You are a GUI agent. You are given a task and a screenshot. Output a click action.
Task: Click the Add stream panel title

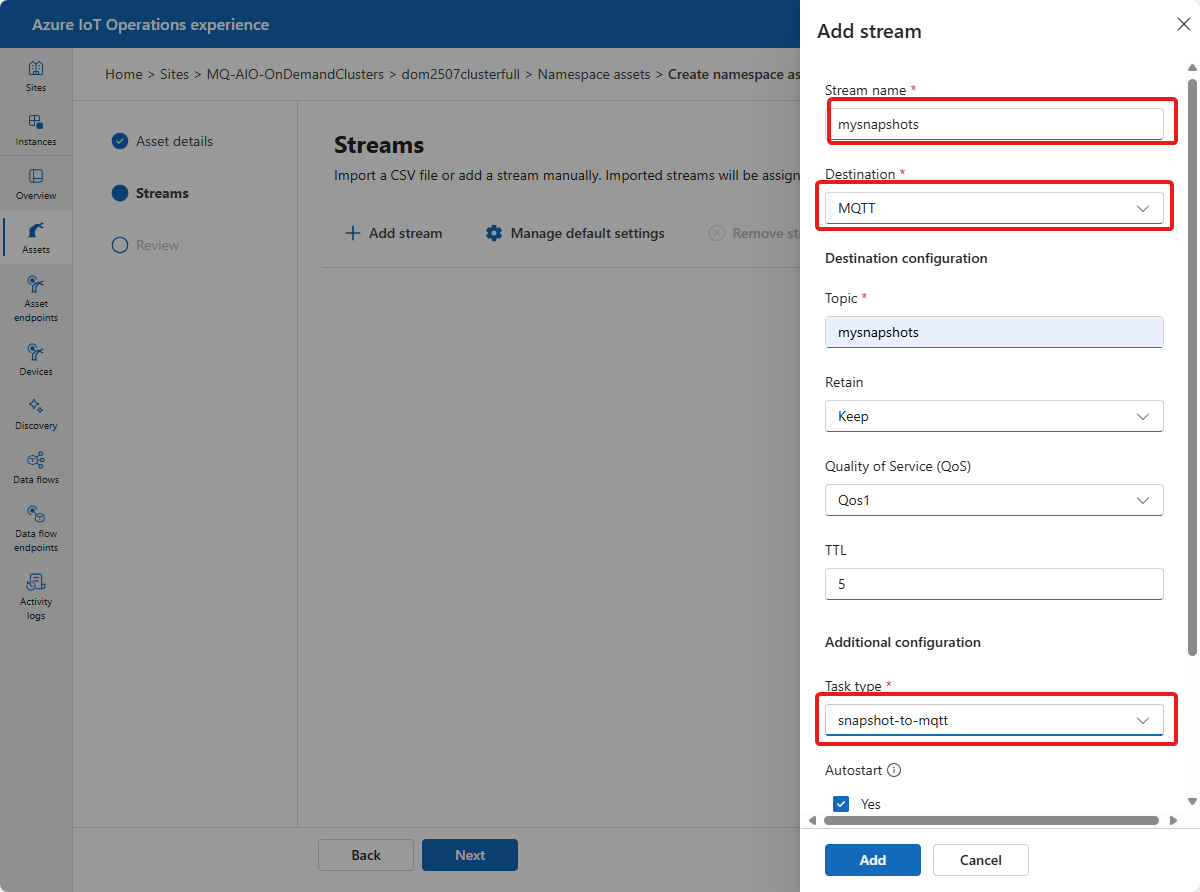[x=869, y=31]
